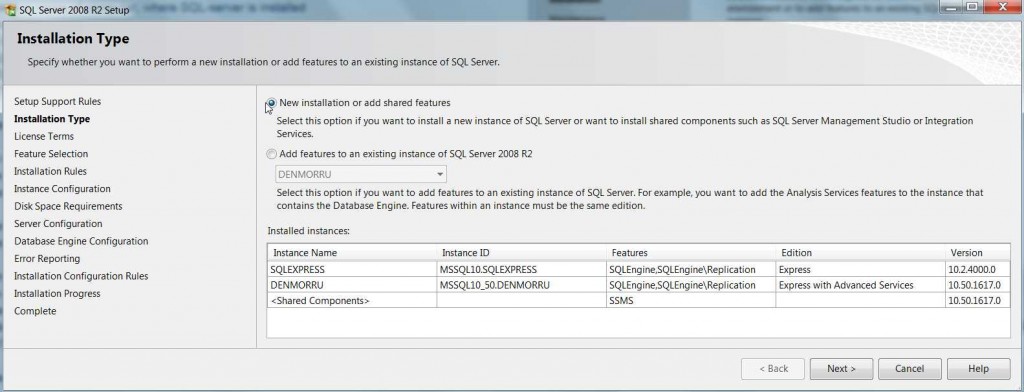Click Express with Advanced Services cell

click(x=860, y=286)
